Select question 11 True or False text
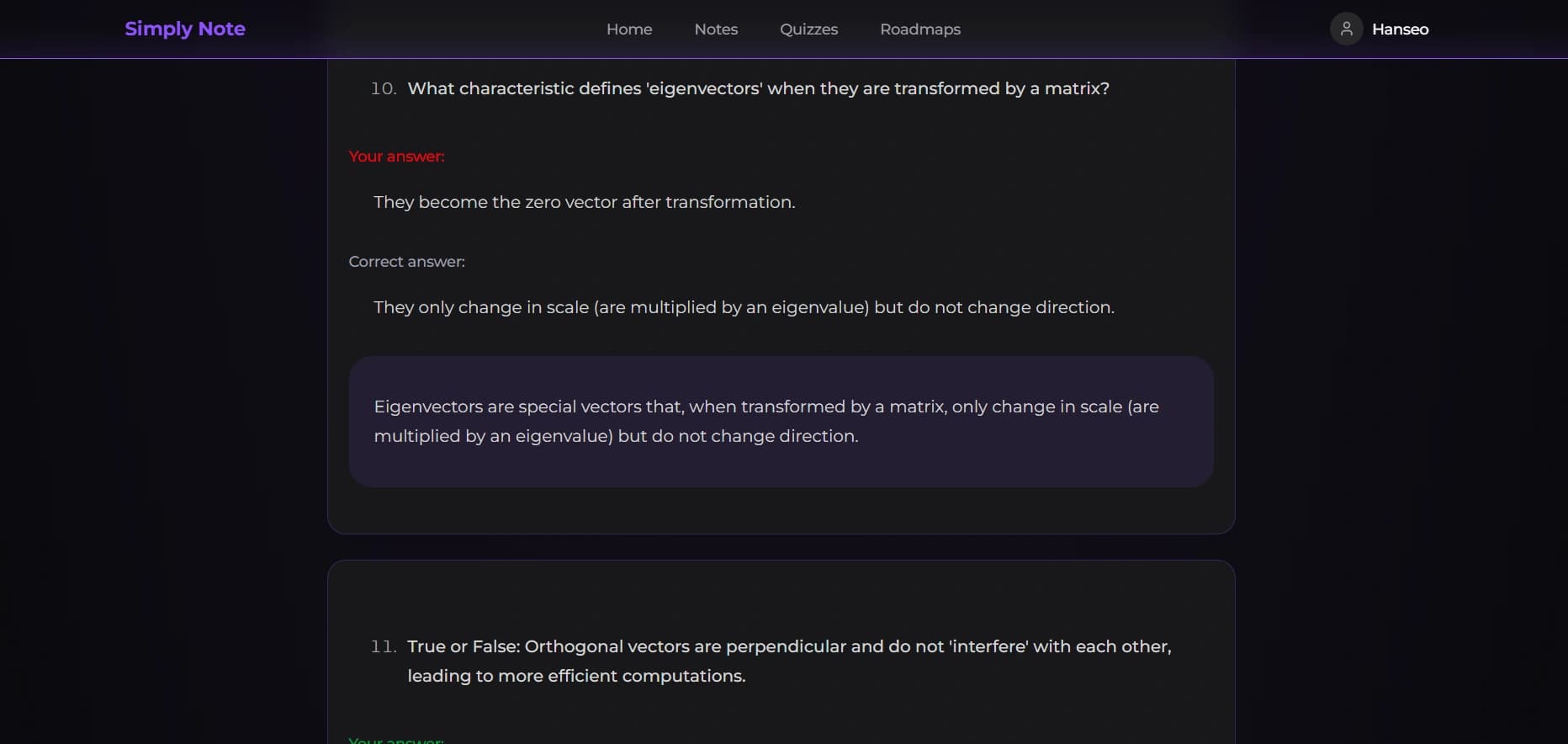The height and width of the screenshot is (744, 1568). pyautogui.click(x=788, y=646)
